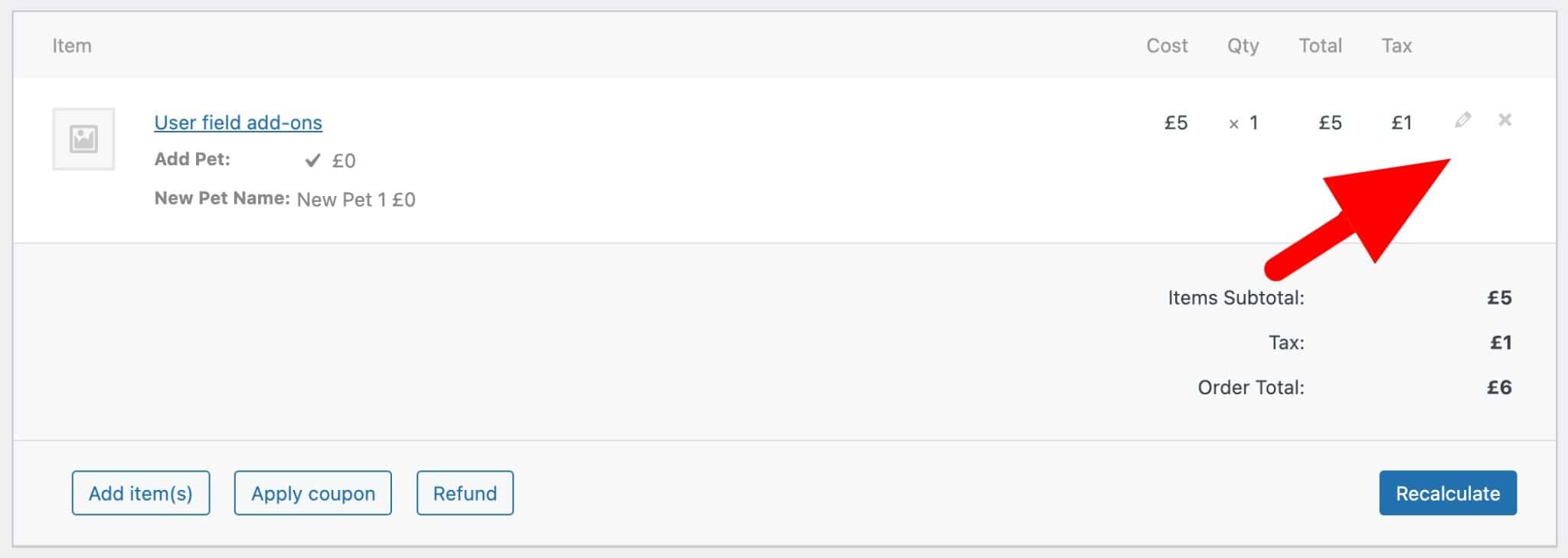This screenshot has height=558, width=1568.
Task: Click the Recalculate button
Action: (x=1447, y=493)
